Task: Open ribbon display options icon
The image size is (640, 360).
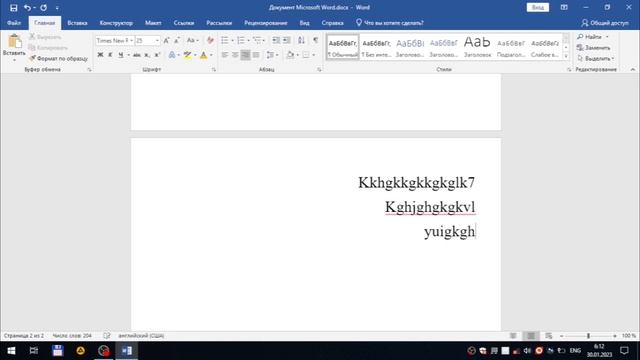Action: (x=564, y=7)
